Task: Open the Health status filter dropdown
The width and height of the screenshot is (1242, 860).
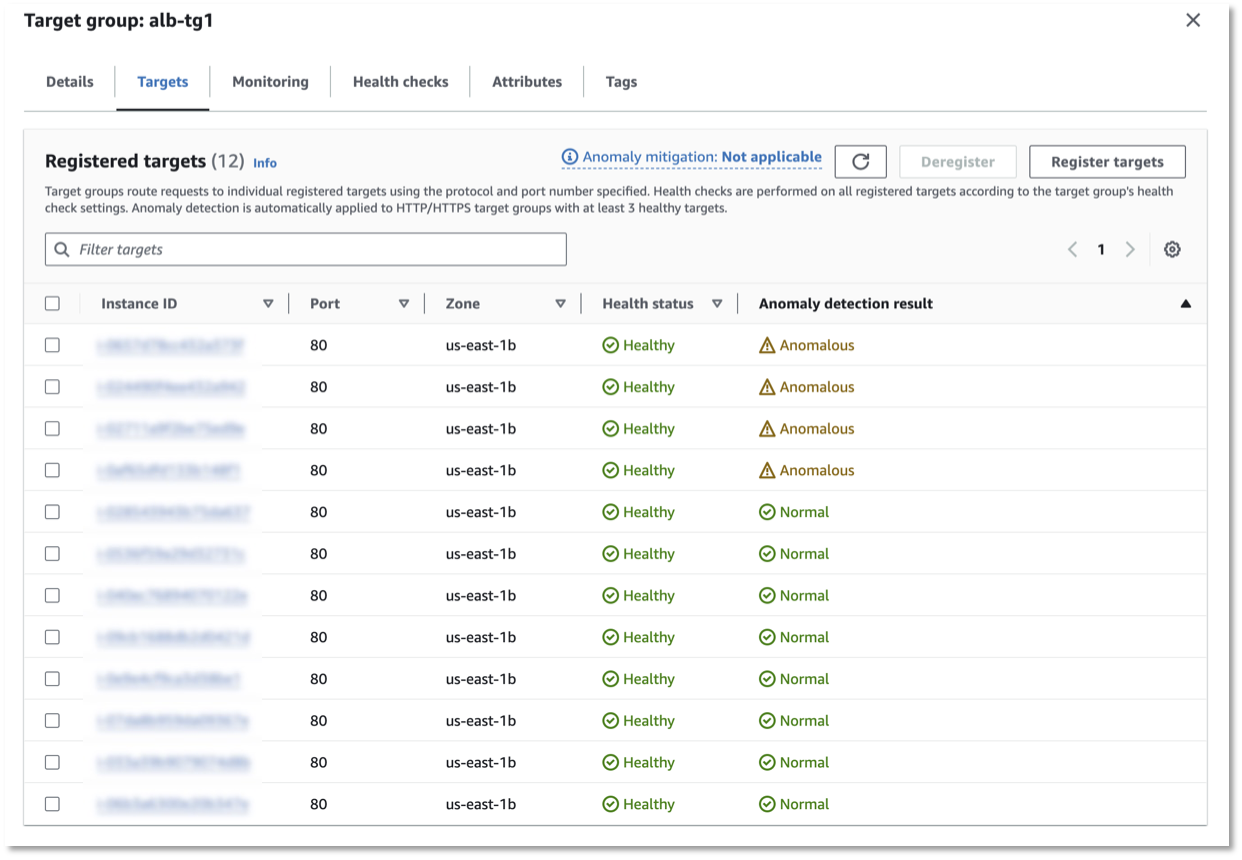Action: (x=717, y=302)
